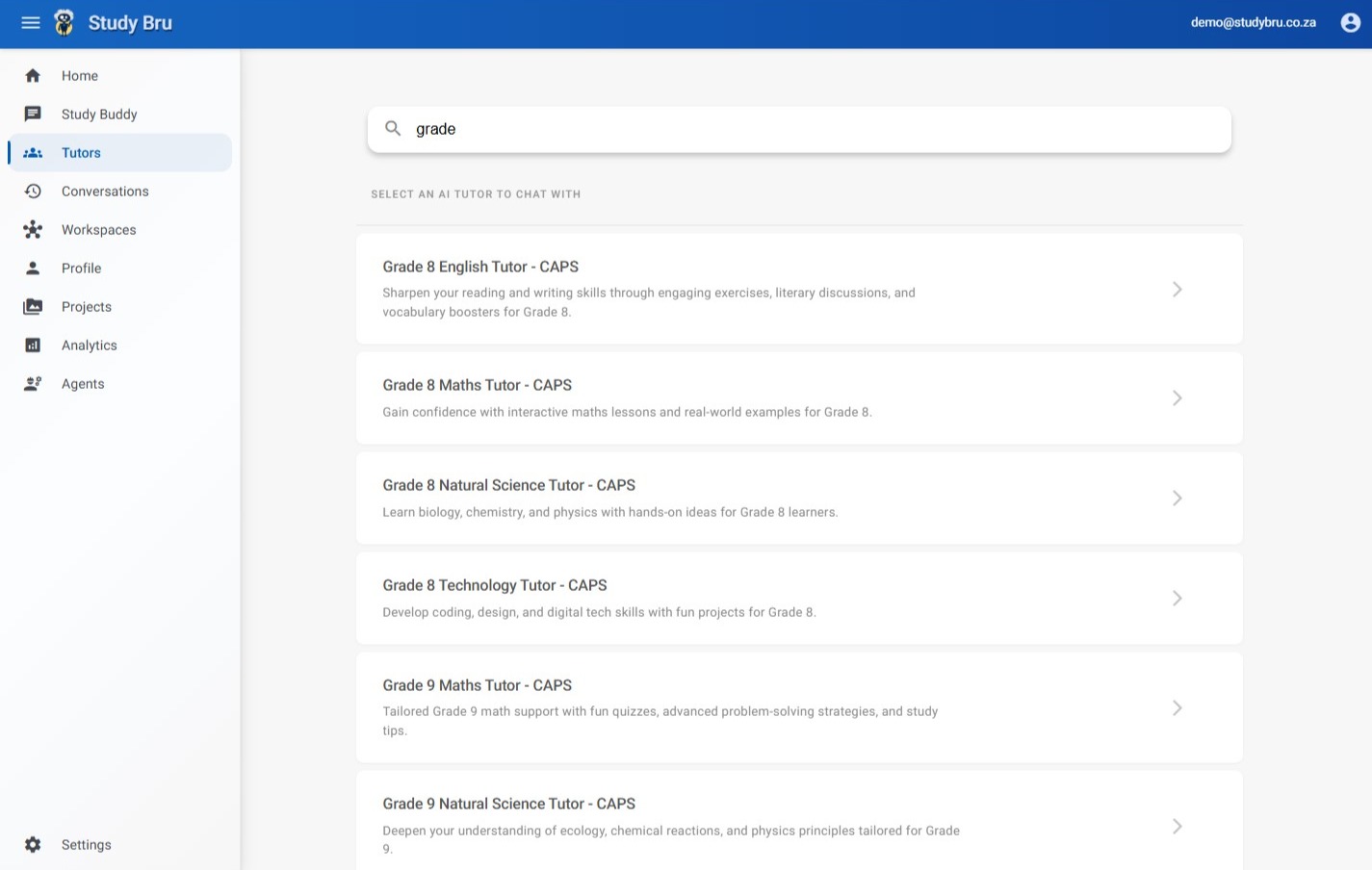The width and height of the screenshot is (1372, 870).
Task: Click the demo@studybru.co.za account email
Action: [x=1253, y=22]
